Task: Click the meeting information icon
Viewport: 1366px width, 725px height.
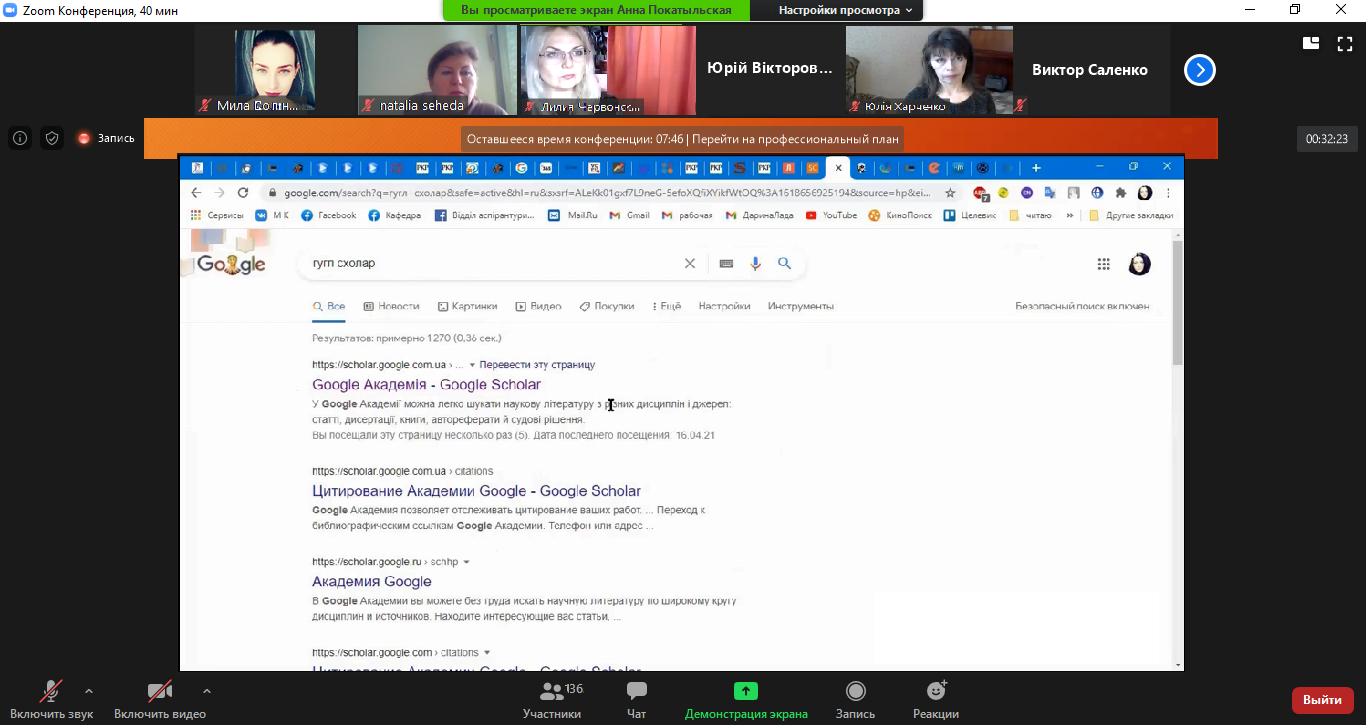Action: point(20,139)
